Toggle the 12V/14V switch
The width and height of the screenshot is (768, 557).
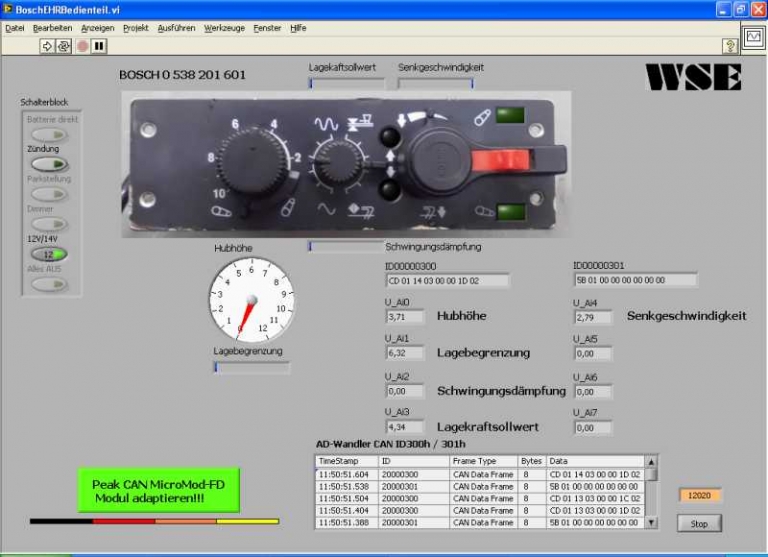(48, 254)
